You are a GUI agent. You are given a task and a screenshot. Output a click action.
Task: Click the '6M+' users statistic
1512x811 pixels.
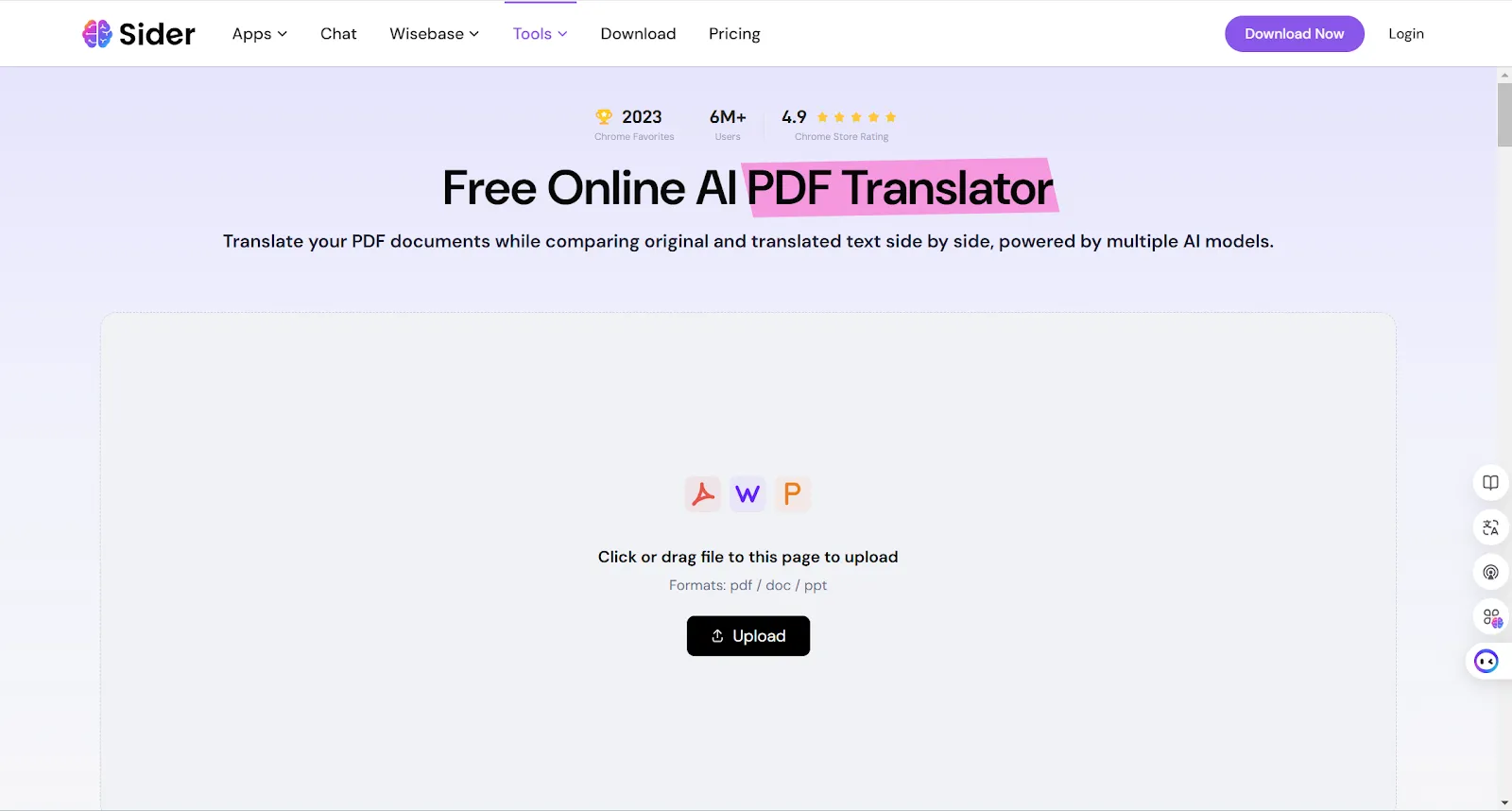click(x=728, y=117)
